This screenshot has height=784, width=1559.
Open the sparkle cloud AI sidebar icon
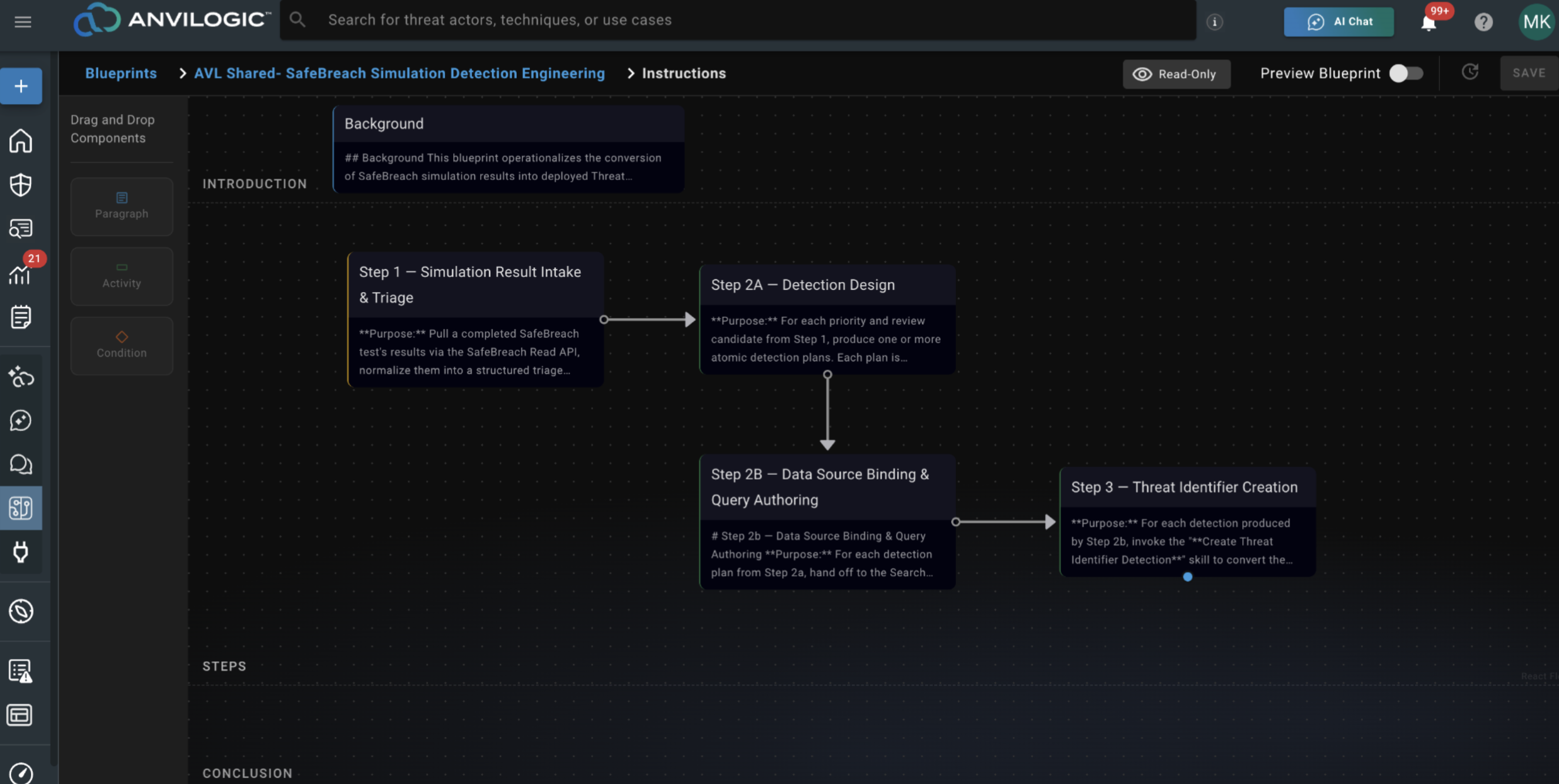pos(21,376)
